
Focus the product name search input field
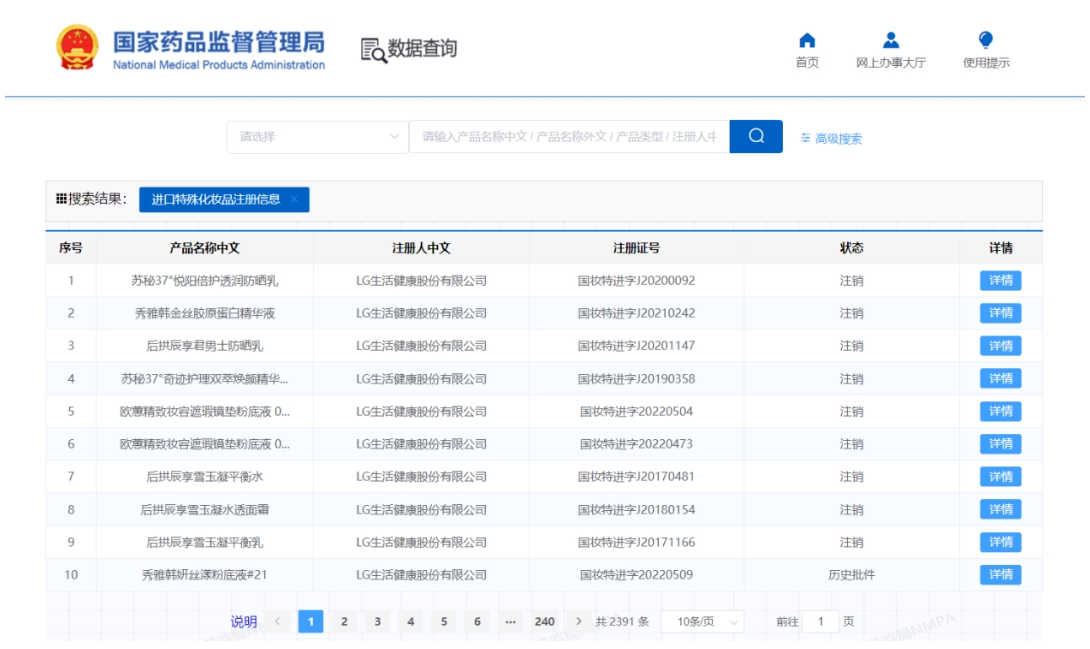point(568,137)
